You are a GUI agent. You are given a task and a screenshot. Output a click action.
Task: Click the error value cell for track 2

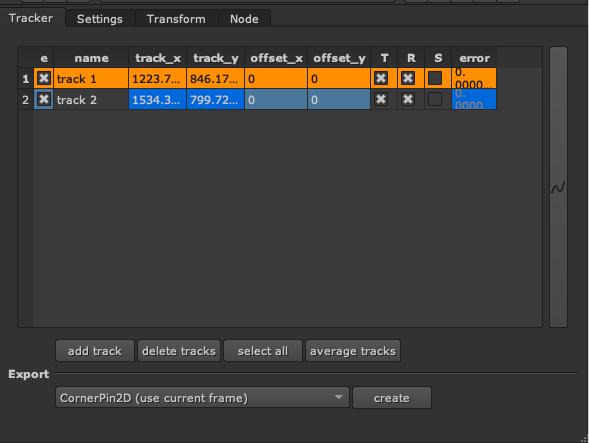[x=474, y=100]
